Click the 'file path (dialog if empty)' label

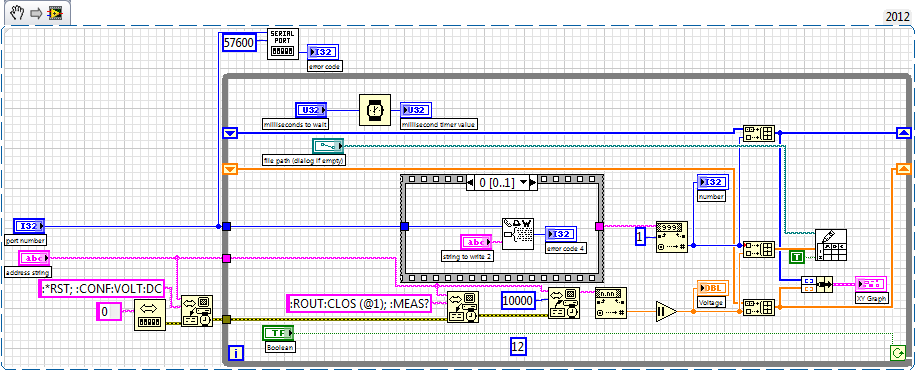pyautogui.click(x=304, y=161)
